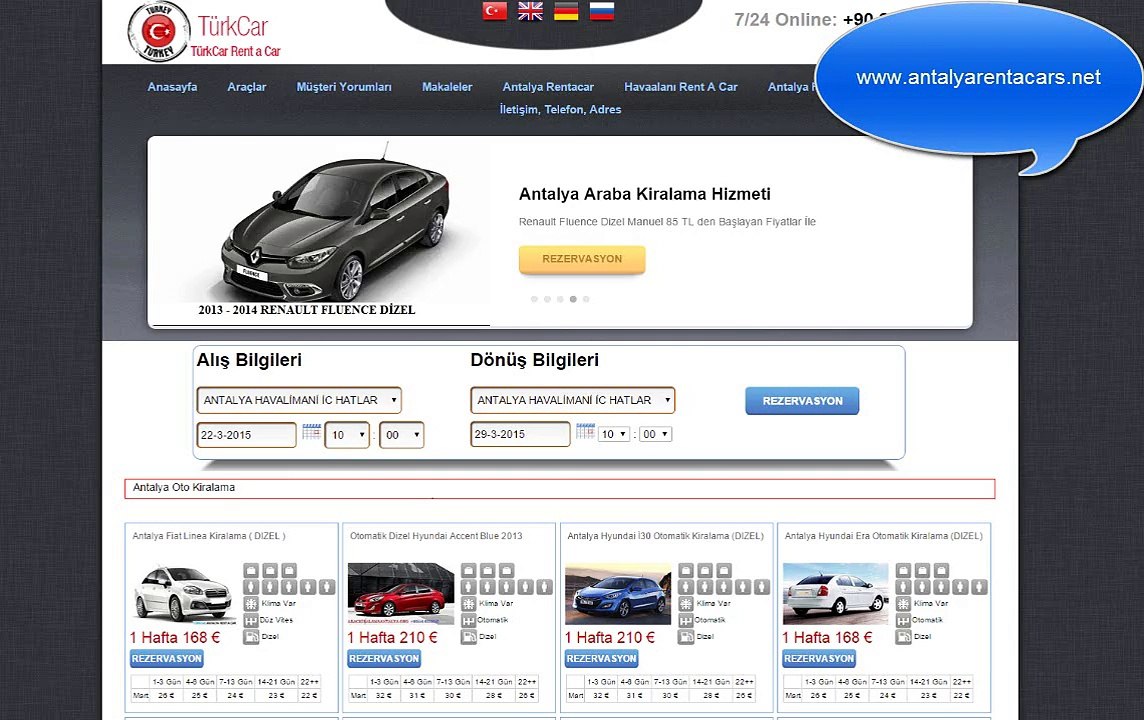Choose the German flag language
1144x720 pixels.
566,10
